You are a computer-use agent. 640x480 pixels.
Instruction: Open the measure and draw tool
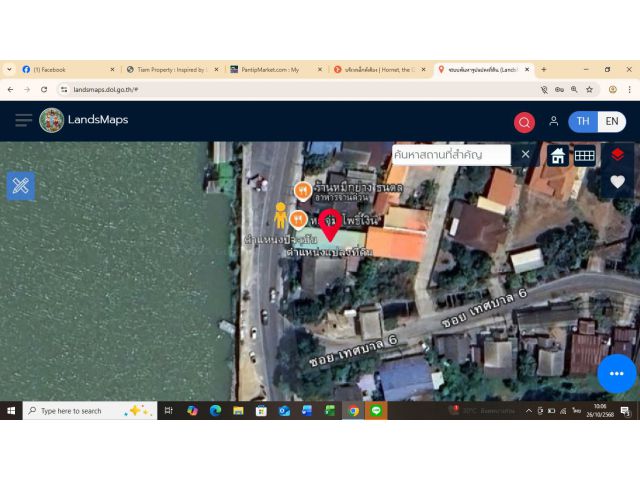pos(20,186)
